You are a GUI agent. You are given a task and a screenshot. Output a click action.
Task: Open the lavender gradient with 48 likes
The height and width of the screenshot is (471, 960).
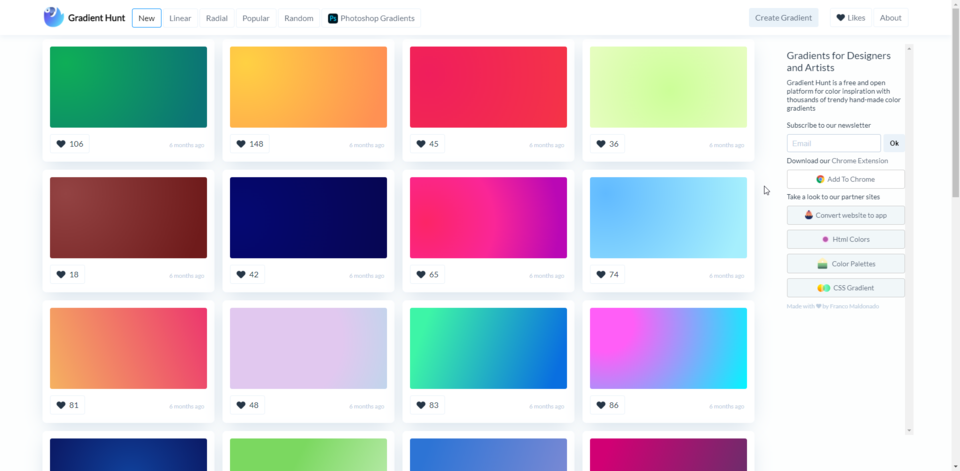tap(309, 348)
